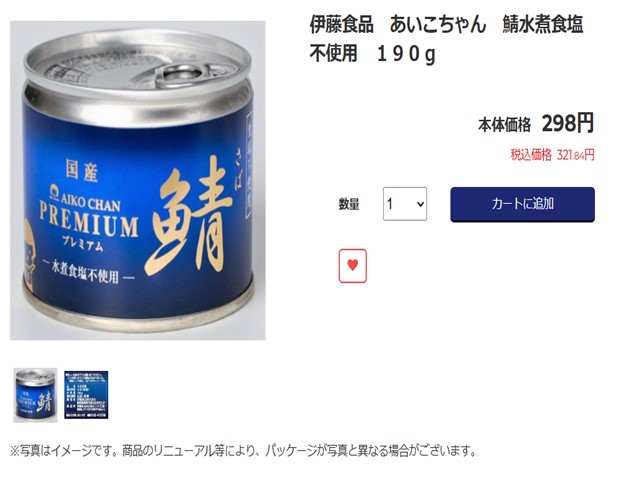Click the Aiko-chan mascot face on can edge
The height and width of the screenshot is (480, 640).
point(29,255)
